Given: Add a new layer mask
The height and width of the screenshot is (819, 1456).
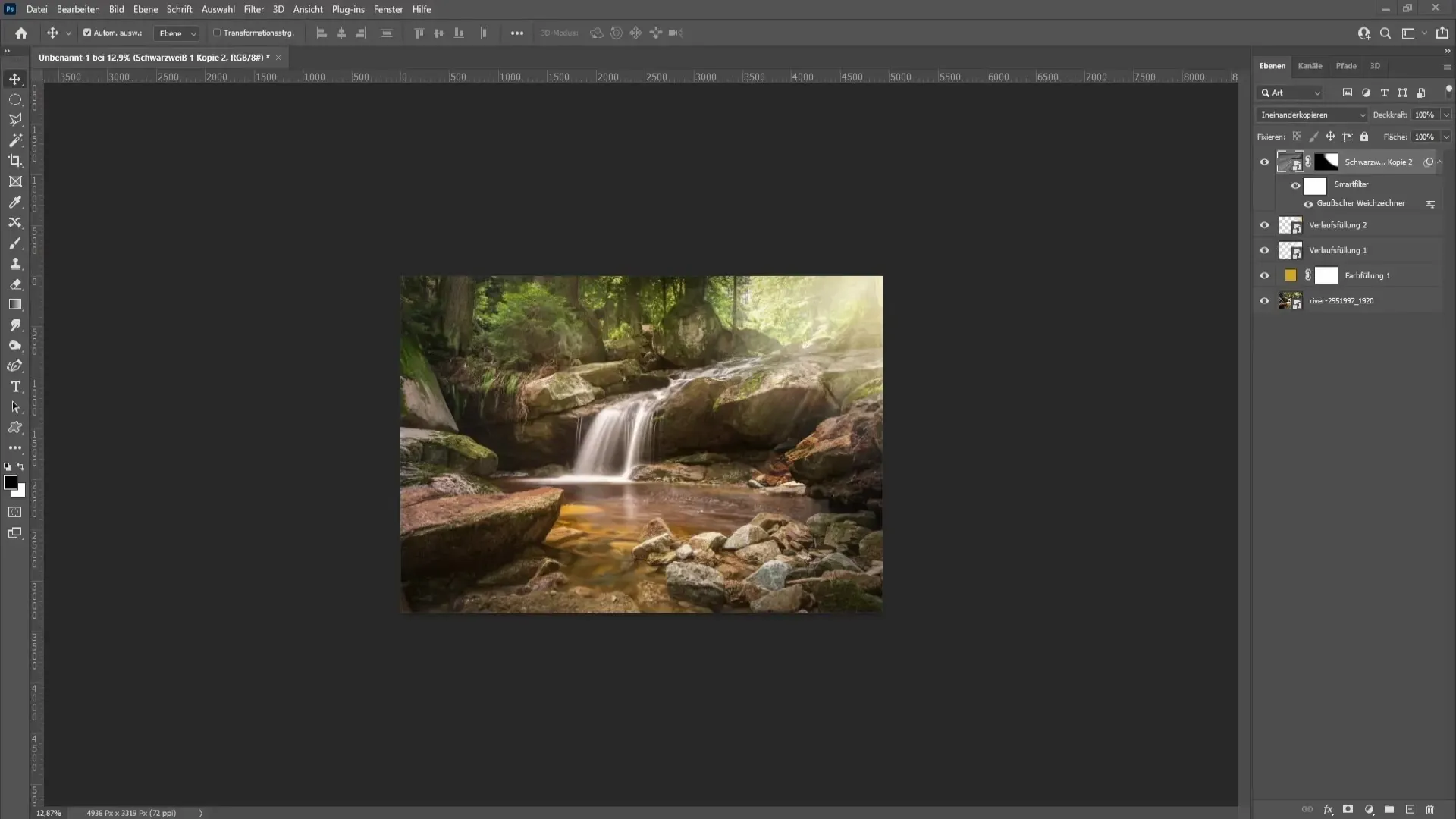Looking at the screenshot, I should (x=1348, y=810).
